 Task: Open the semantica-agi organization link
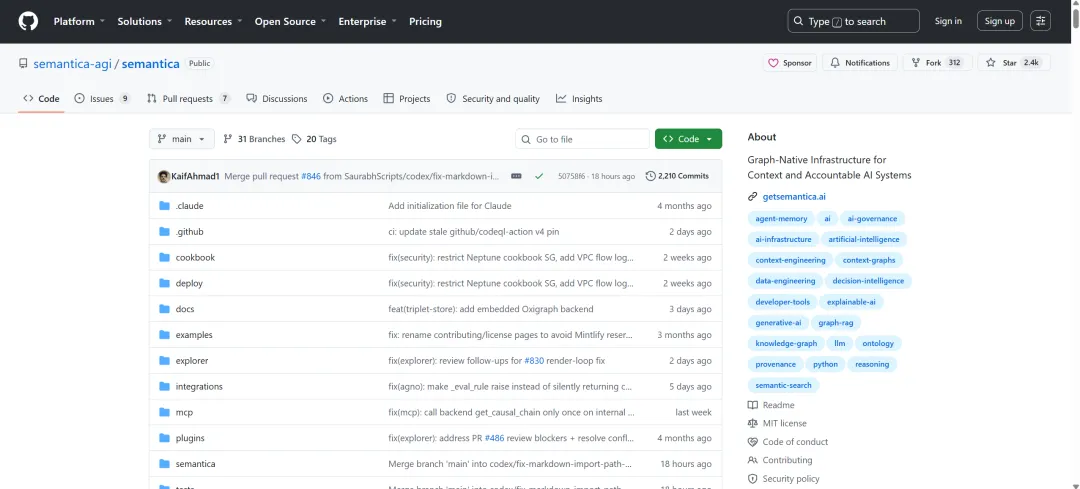click(72, 63)
